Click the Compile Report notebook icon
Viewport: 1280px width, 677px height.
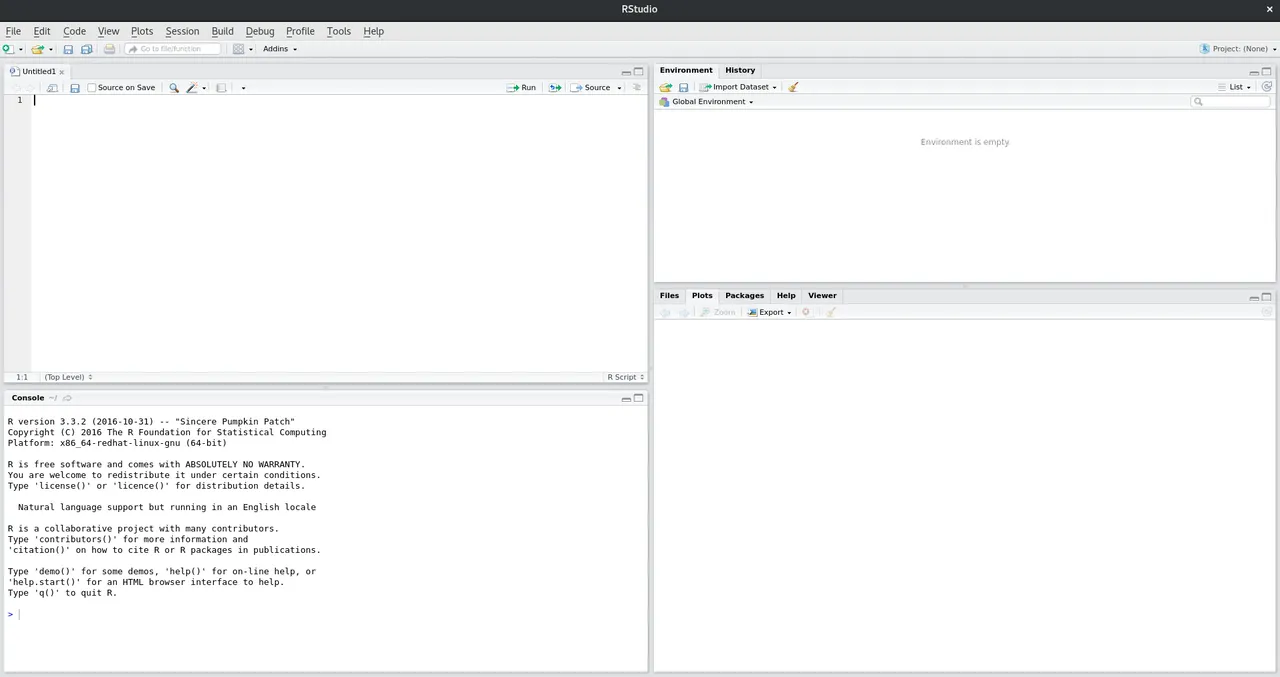[x=221, y=88]
